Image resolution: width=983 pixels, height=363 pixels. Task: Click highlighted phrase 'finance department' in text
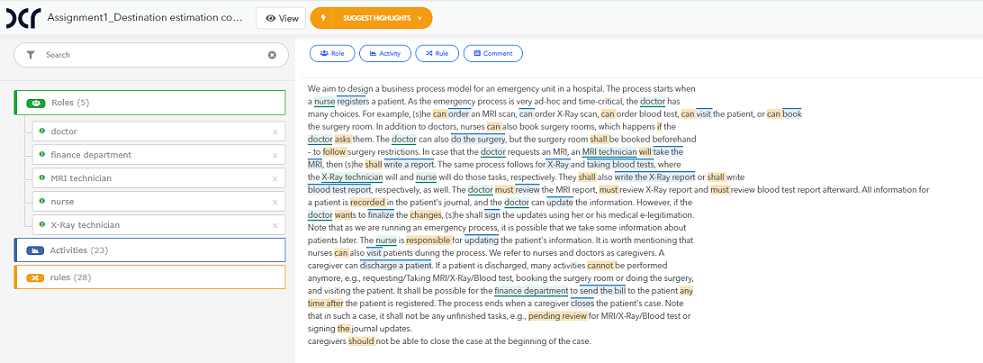tap(531, 291)
